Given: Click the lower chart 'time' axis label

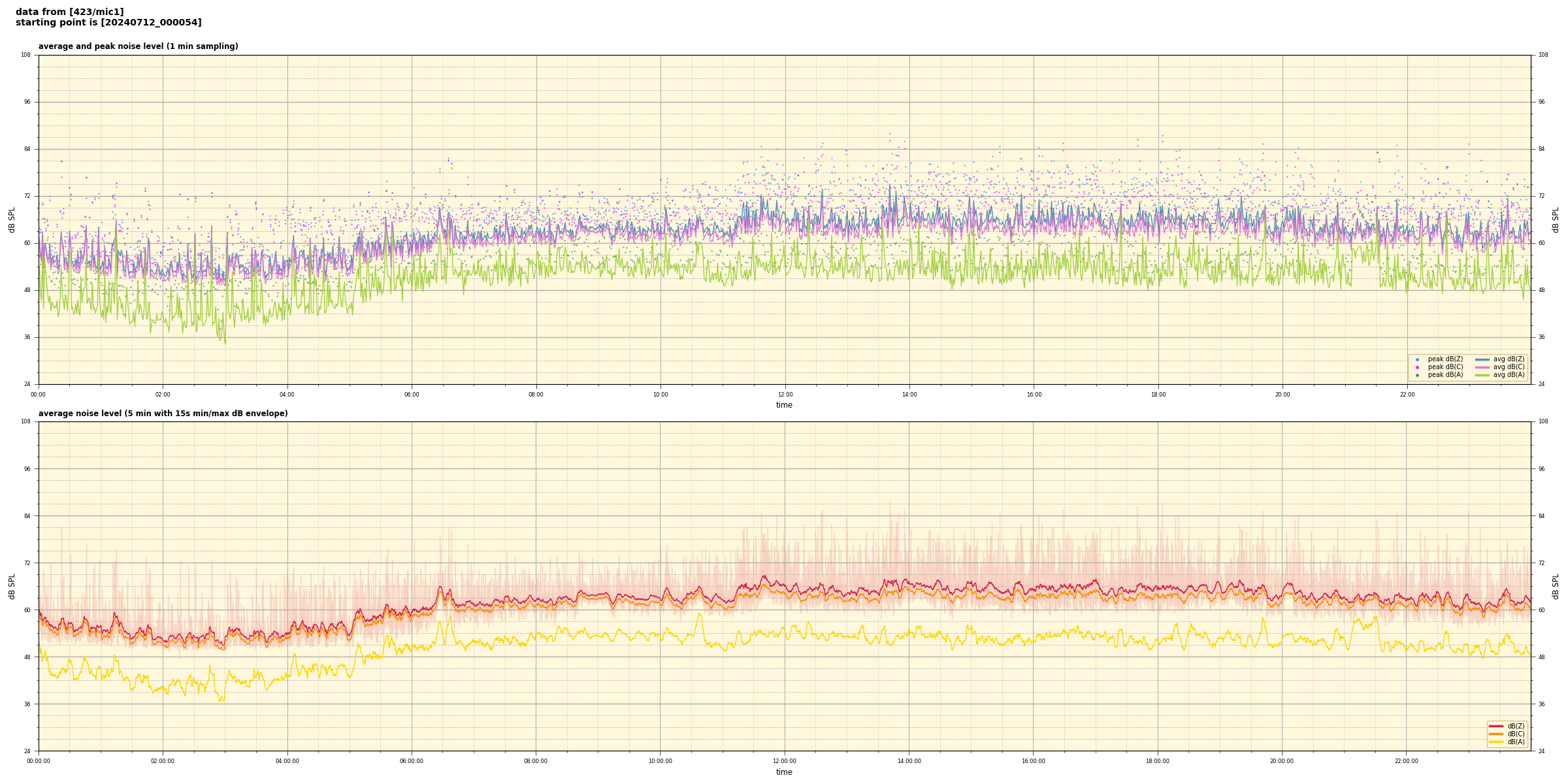Looking at the screenshot, I should click(784, 772).
